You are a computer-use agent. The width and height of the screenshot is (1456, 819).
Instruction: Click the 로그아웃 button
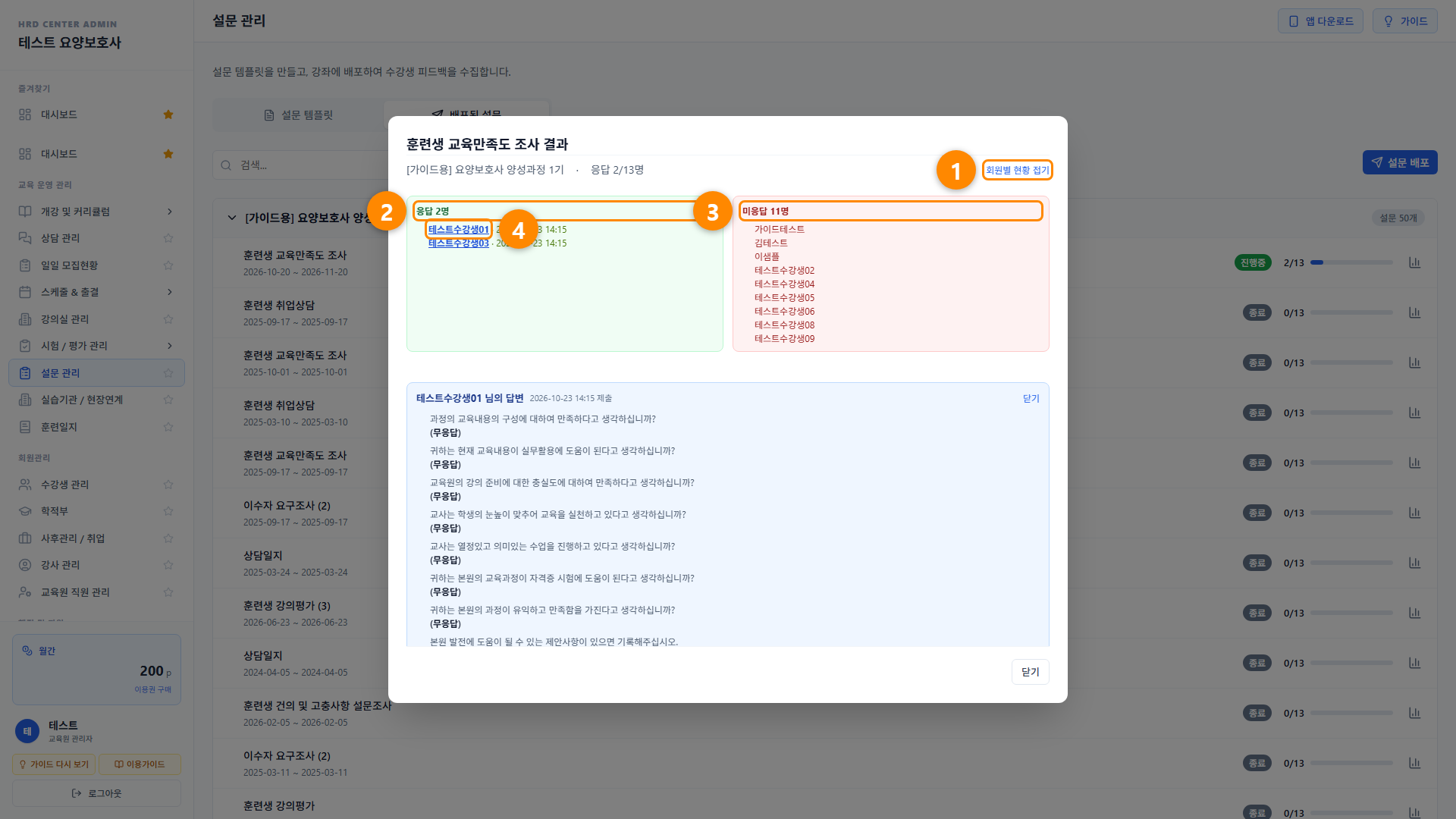[x=96, y=793]
